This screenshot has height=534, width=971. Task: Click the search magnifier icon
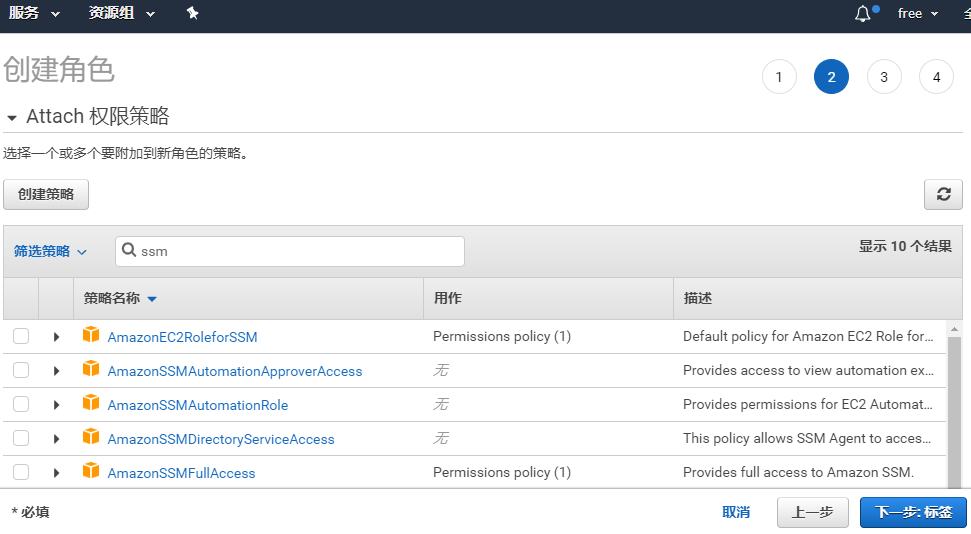point(129,250)
